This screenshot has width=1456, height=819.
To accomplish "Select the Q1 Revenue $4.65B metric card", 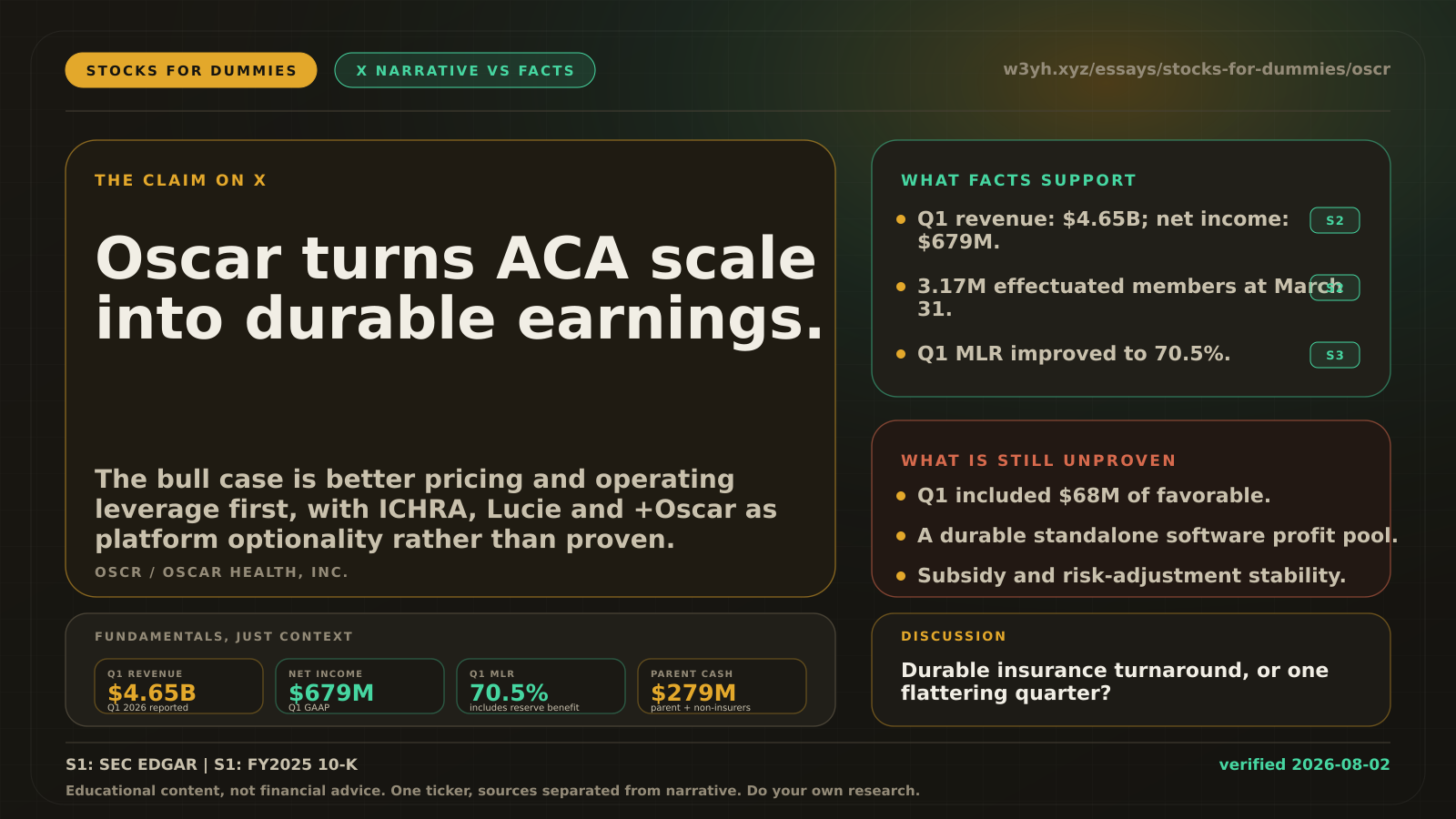I will tap(178, 686).
